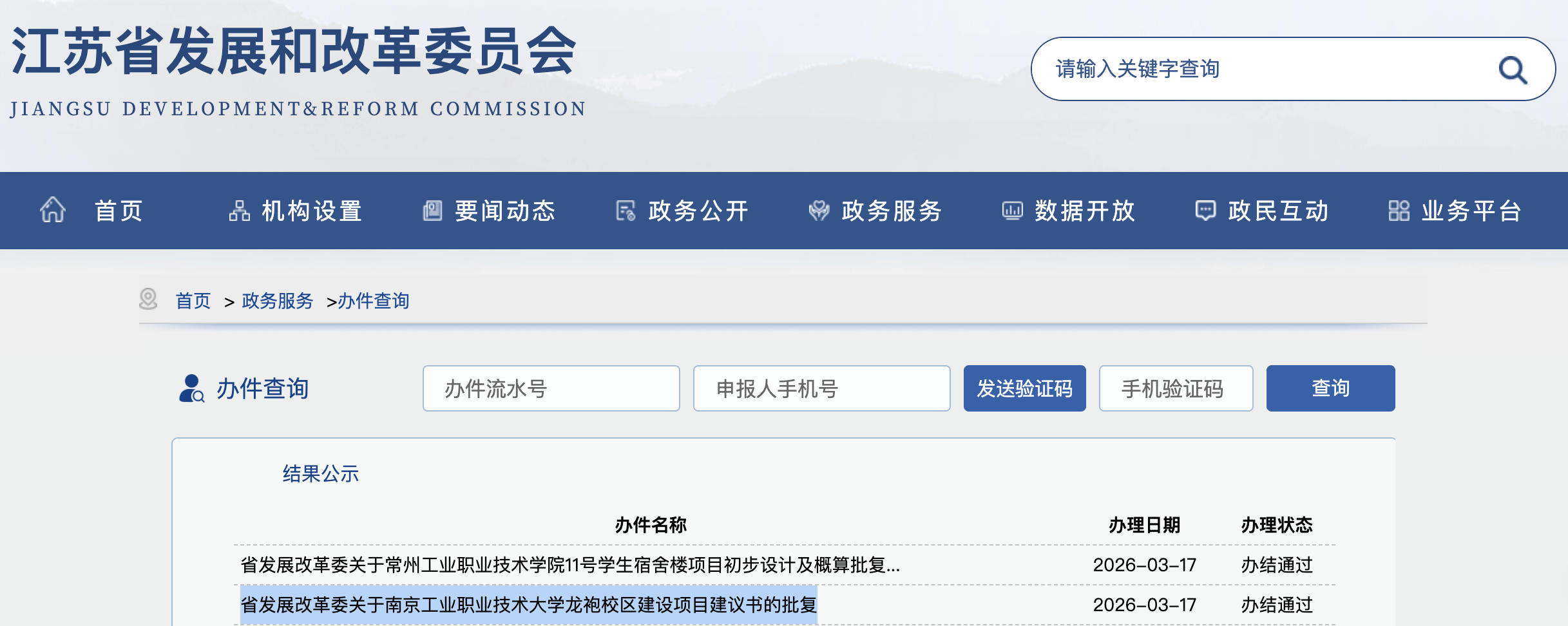Click the 政务服务 badge icon in navbar

coord(818,211)
